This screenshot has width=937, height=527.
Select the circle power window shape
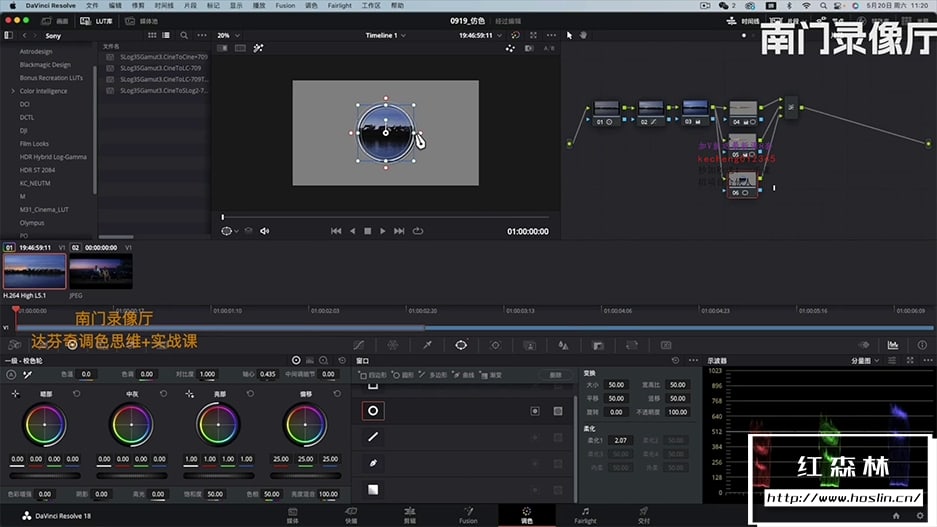[x=373, y=410]
